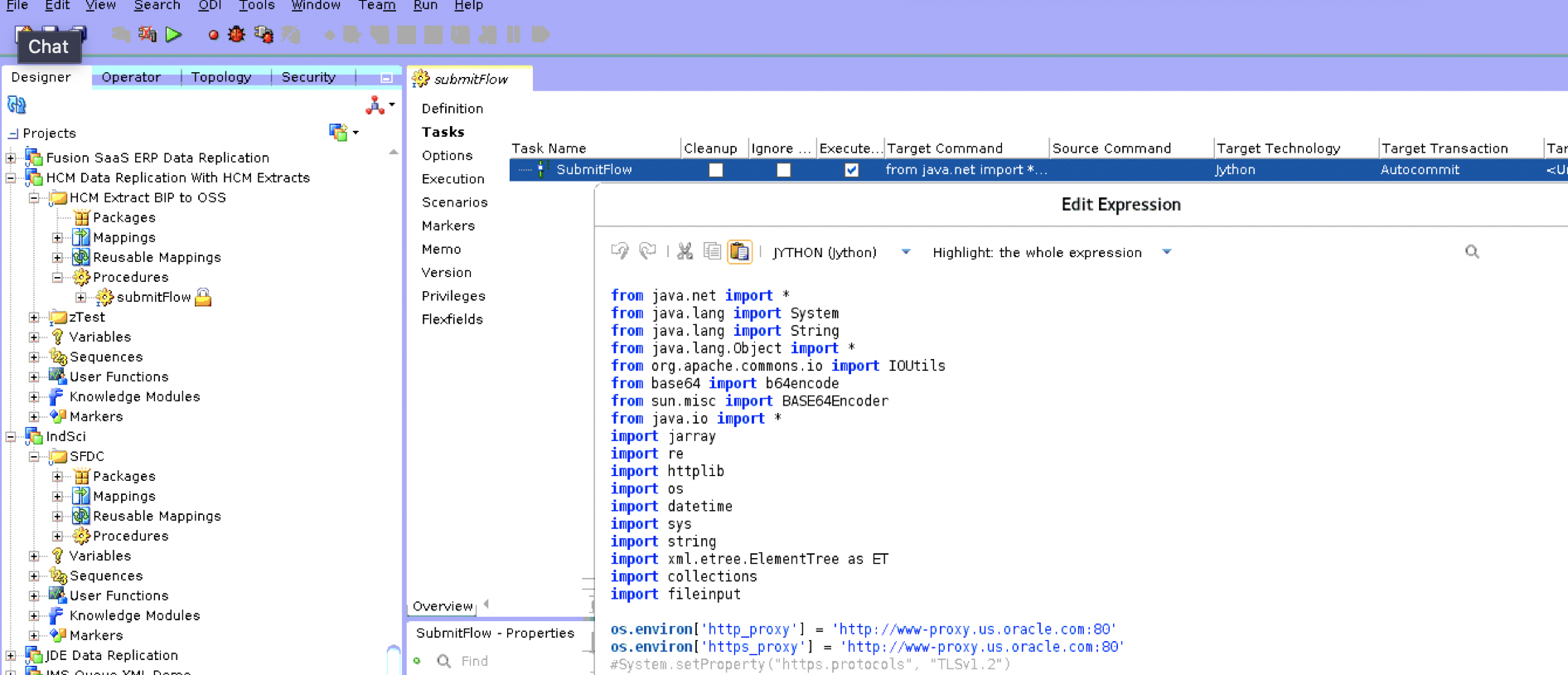Toggle the Cleanup checkbox for SubmitFlow

[716, 170]
